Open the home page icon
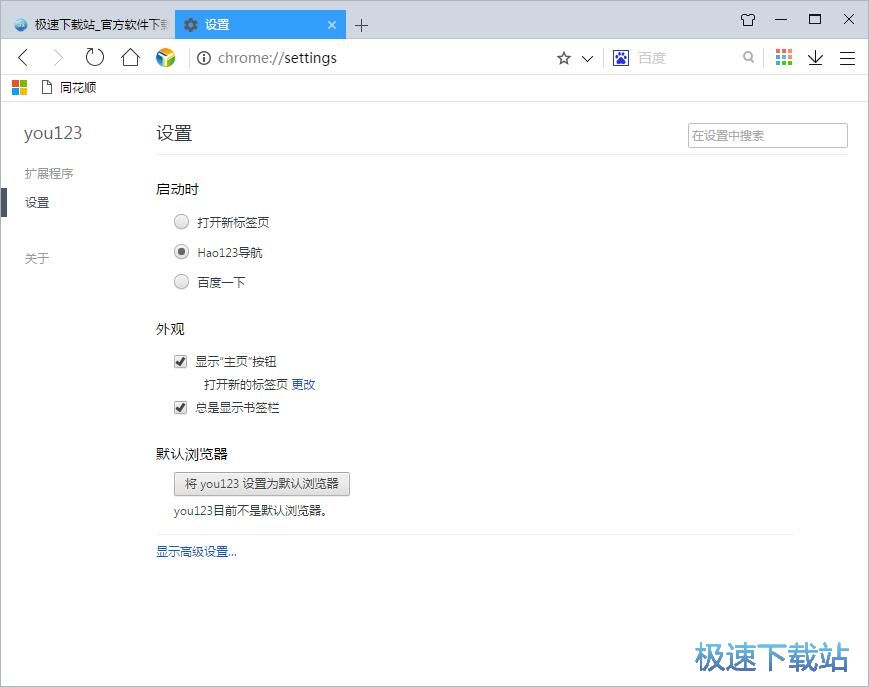Image resolution: width=869 pixels, height=687 pixels. click(130, 57)
